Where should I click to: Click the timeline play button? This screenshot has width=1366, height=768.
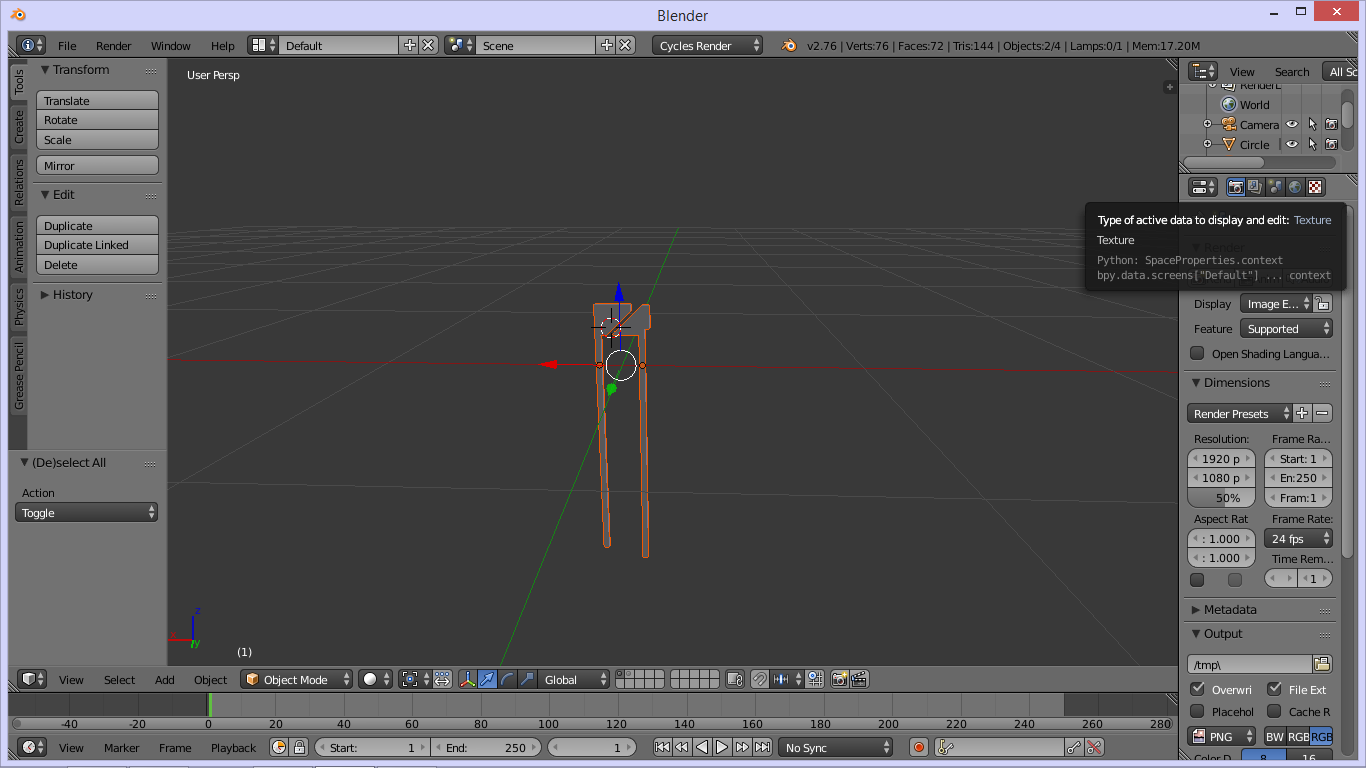click(x=721, y=747)
